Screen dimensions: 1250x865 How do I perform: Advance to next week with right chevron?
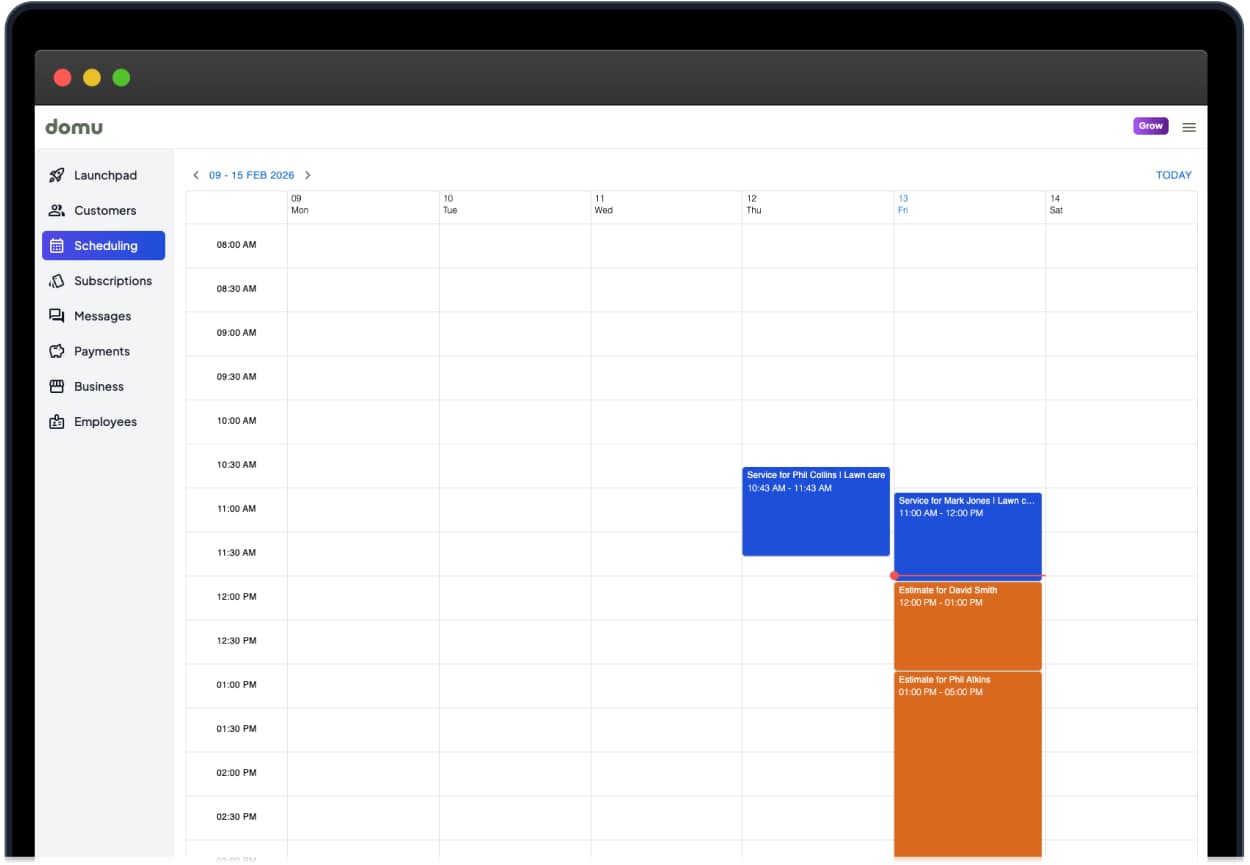click(308, 175)
